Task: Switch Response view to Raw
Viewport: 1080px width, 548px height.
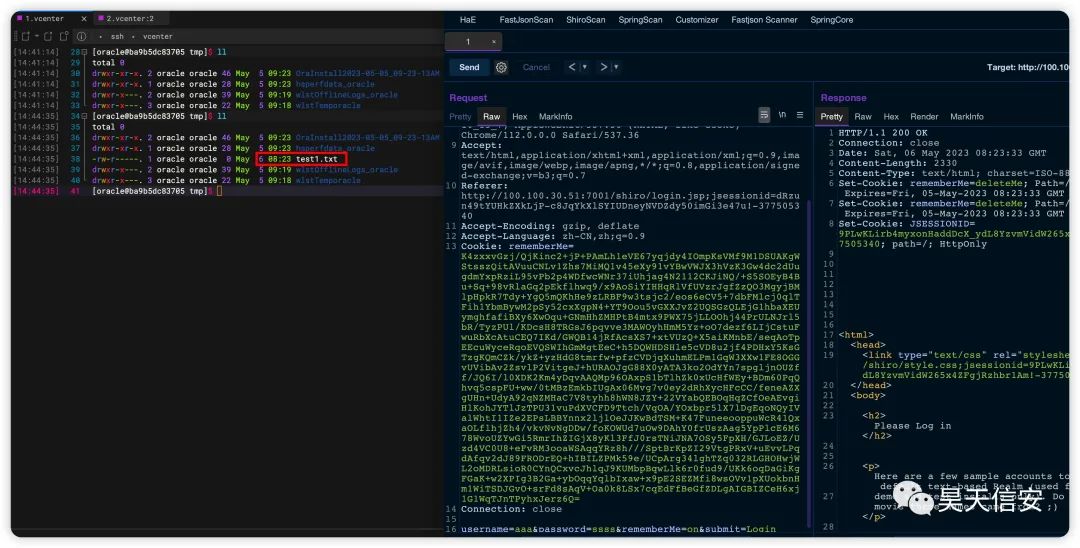Action: (x=863, y=116)
